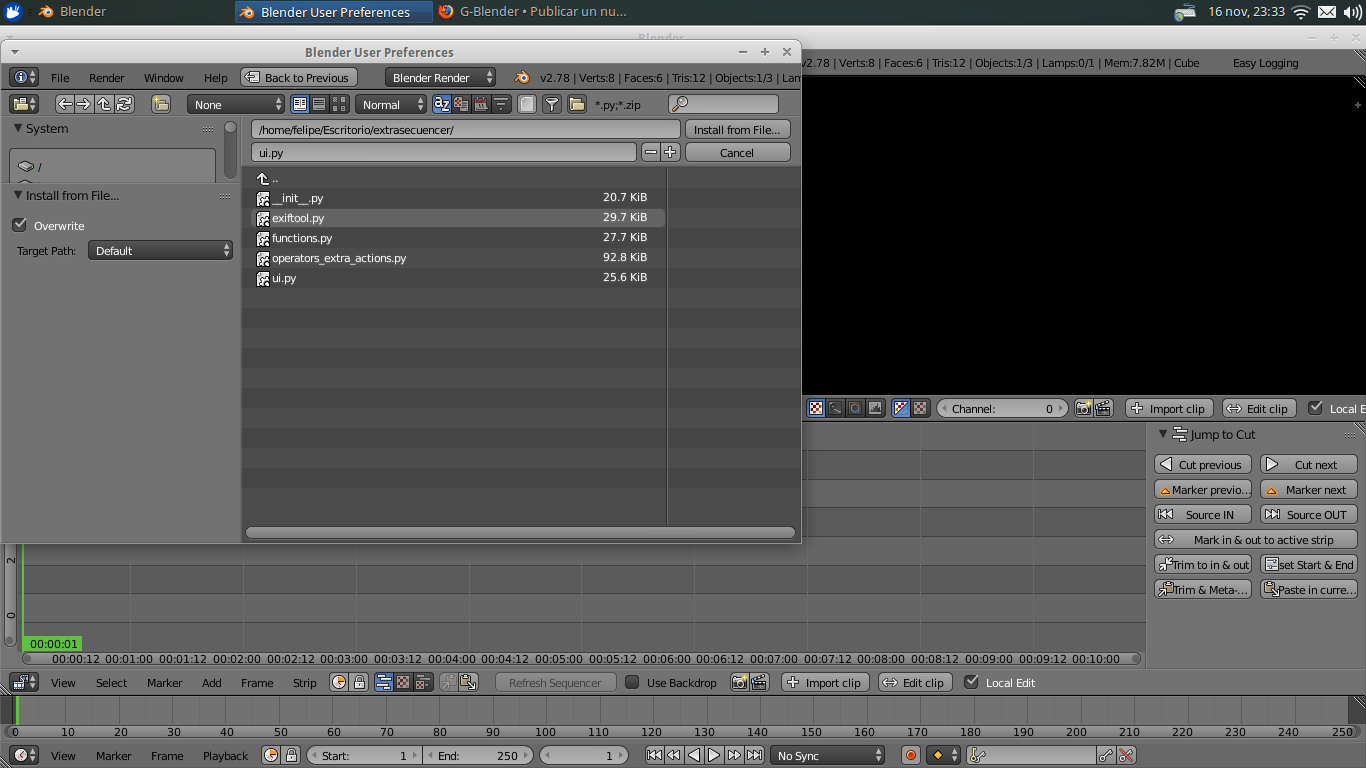Toggle Local Edit checkbox in sequencer header
The width and height of the screenshot is (1366, 768).
[x=971, y=682]
